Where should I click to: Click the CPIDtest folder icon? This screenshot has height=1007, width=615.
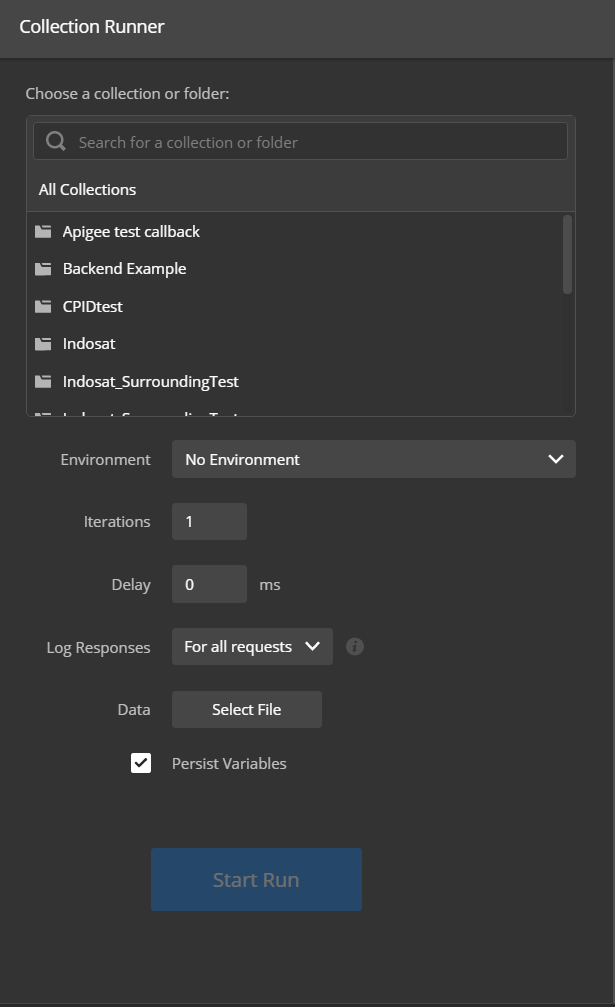coord(43,307)
